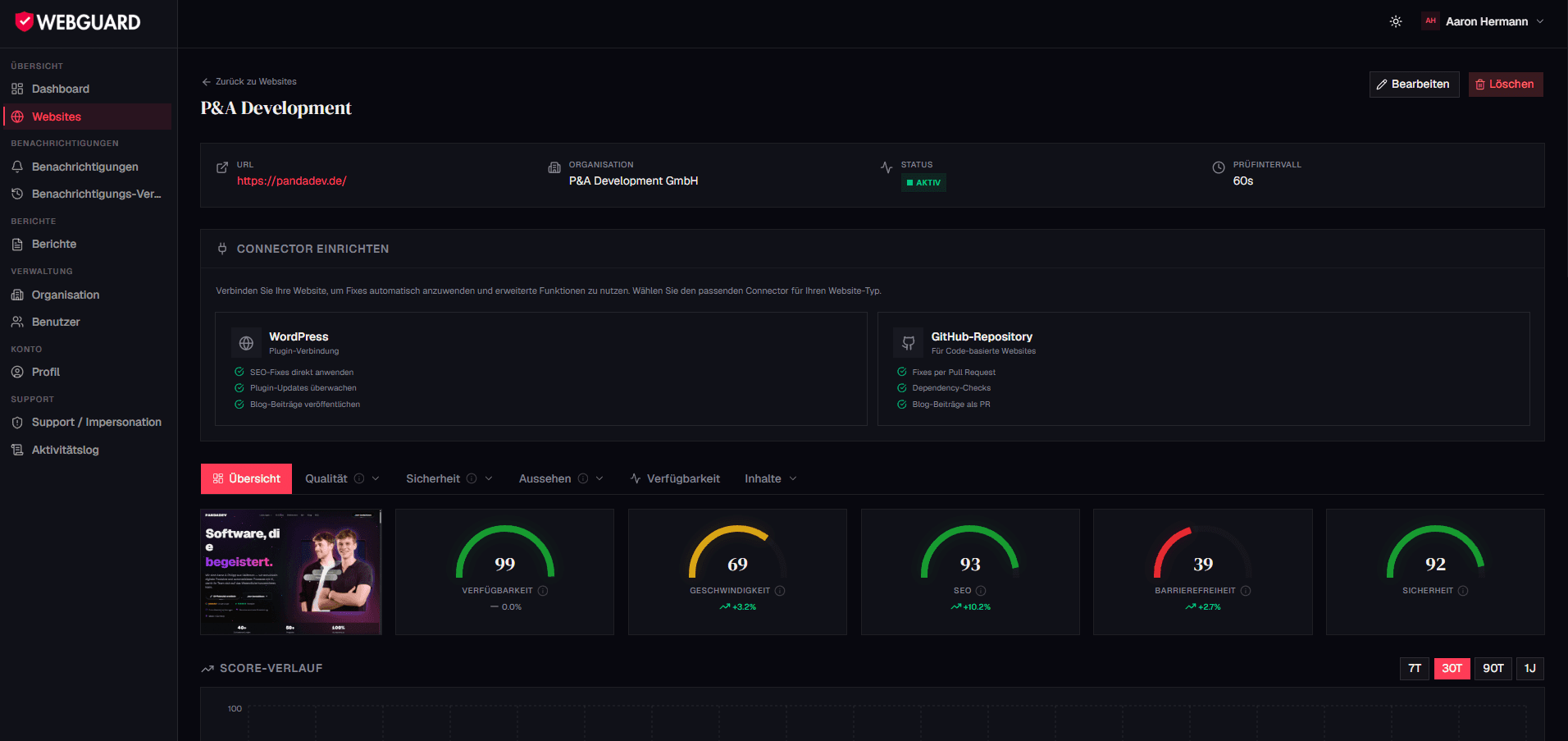Open Benachrichtigungen bell icon
The width and height of the screenshot is (1568, 741).
point(17,167)
